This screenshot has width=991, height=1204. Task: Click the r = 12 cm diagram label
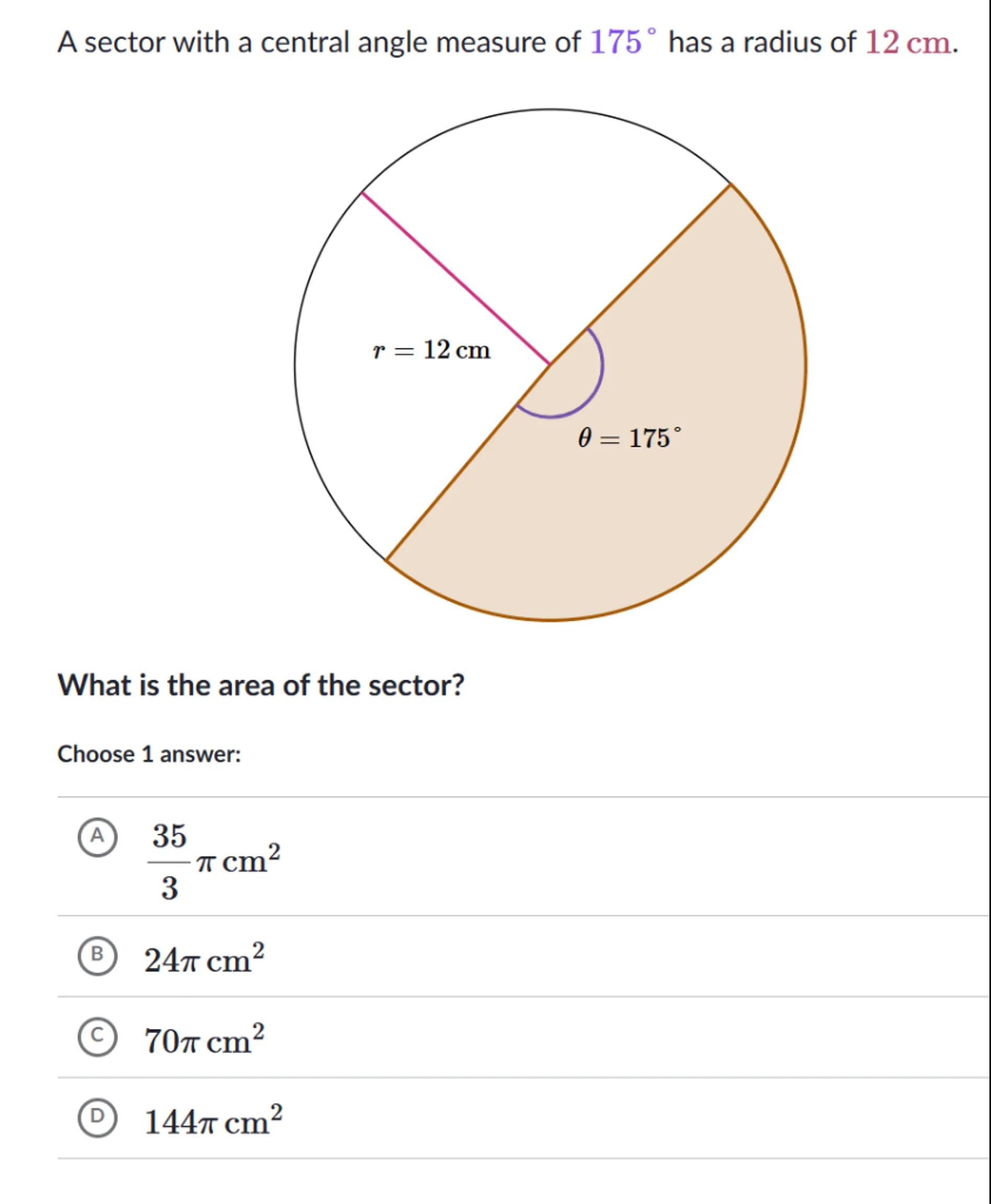click(431, 350)
